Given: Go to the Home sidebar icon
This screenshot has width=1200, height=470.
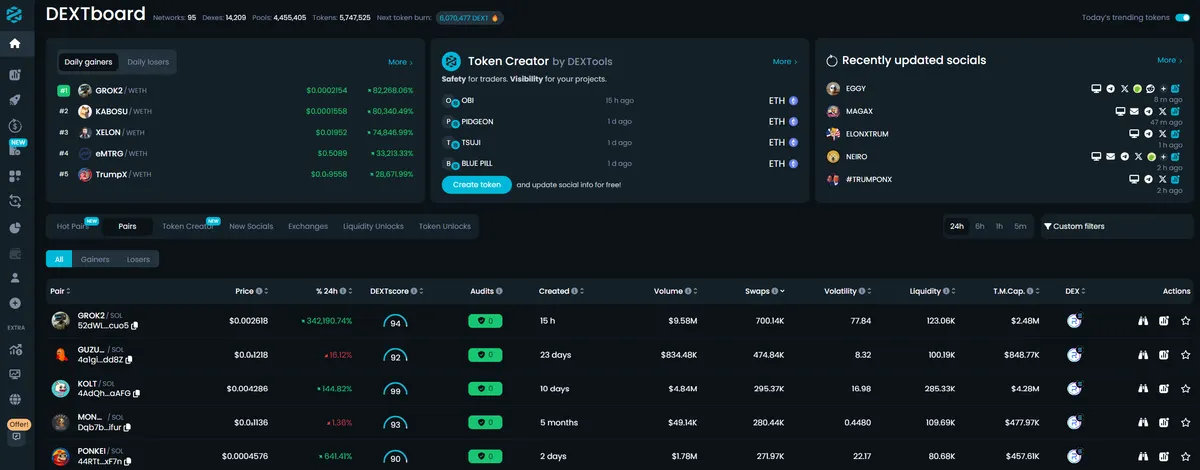Looking at the screenshot, I should pyautogui.click(x=15, y=44).
